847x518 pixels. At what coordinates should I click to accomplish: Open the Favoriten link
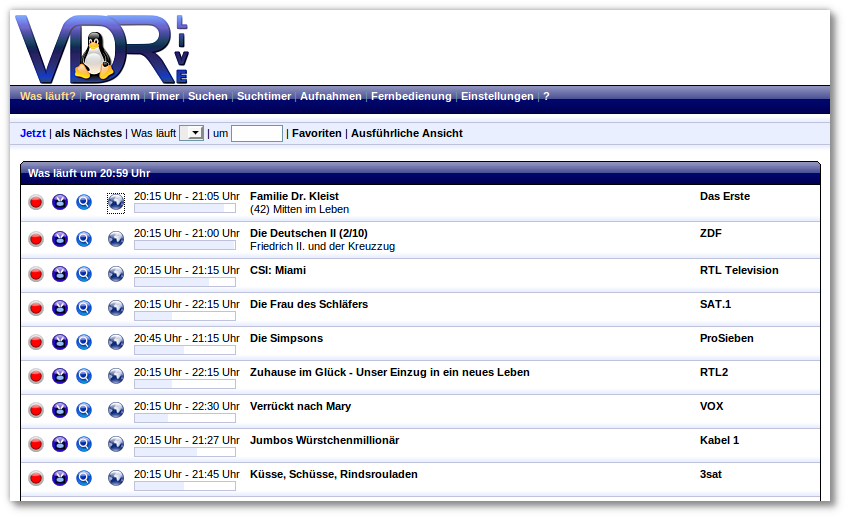tap(317, 133)
